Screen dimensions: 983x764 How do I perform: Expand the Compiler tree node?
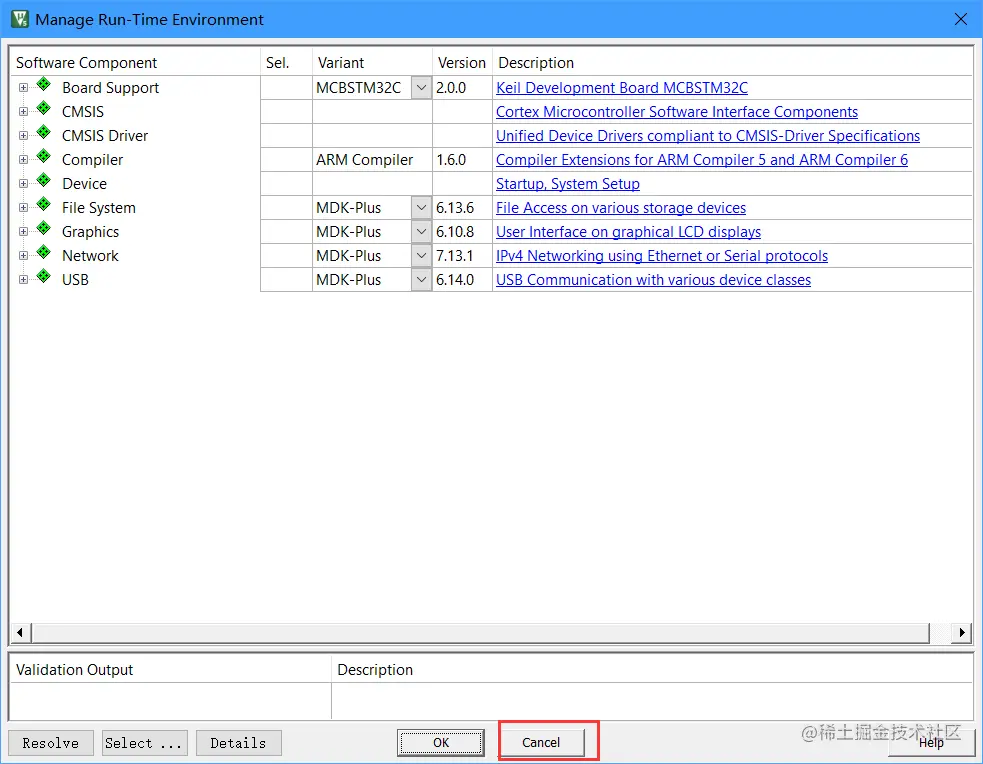[23, 160]
